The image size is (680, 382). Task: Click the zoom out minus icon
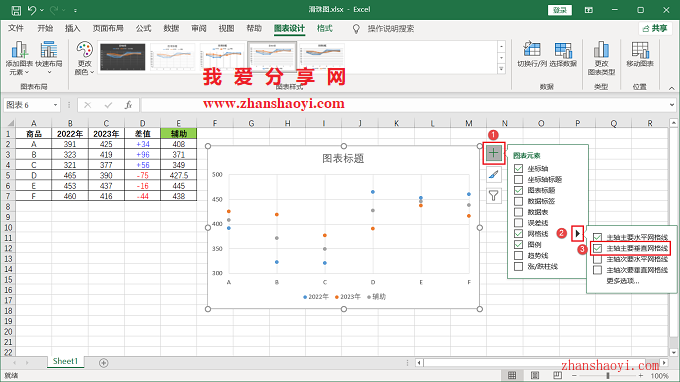pyautogui.click(x=574, y=375)
